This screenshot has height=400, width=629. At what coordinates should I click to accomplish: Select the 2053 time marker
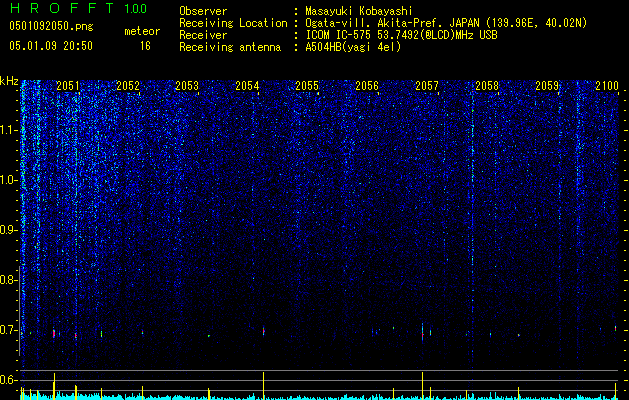187,86
